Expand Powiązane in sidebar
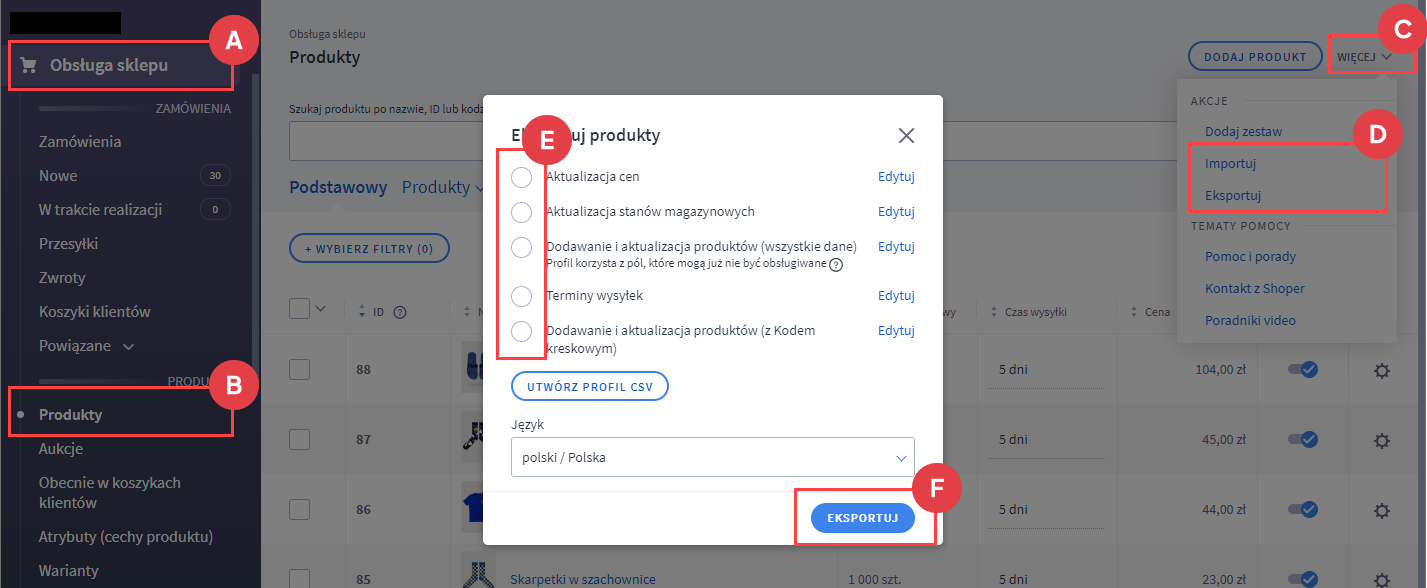Image resolution: width=1427 pixels, height=588 pixels. point(87,346)
